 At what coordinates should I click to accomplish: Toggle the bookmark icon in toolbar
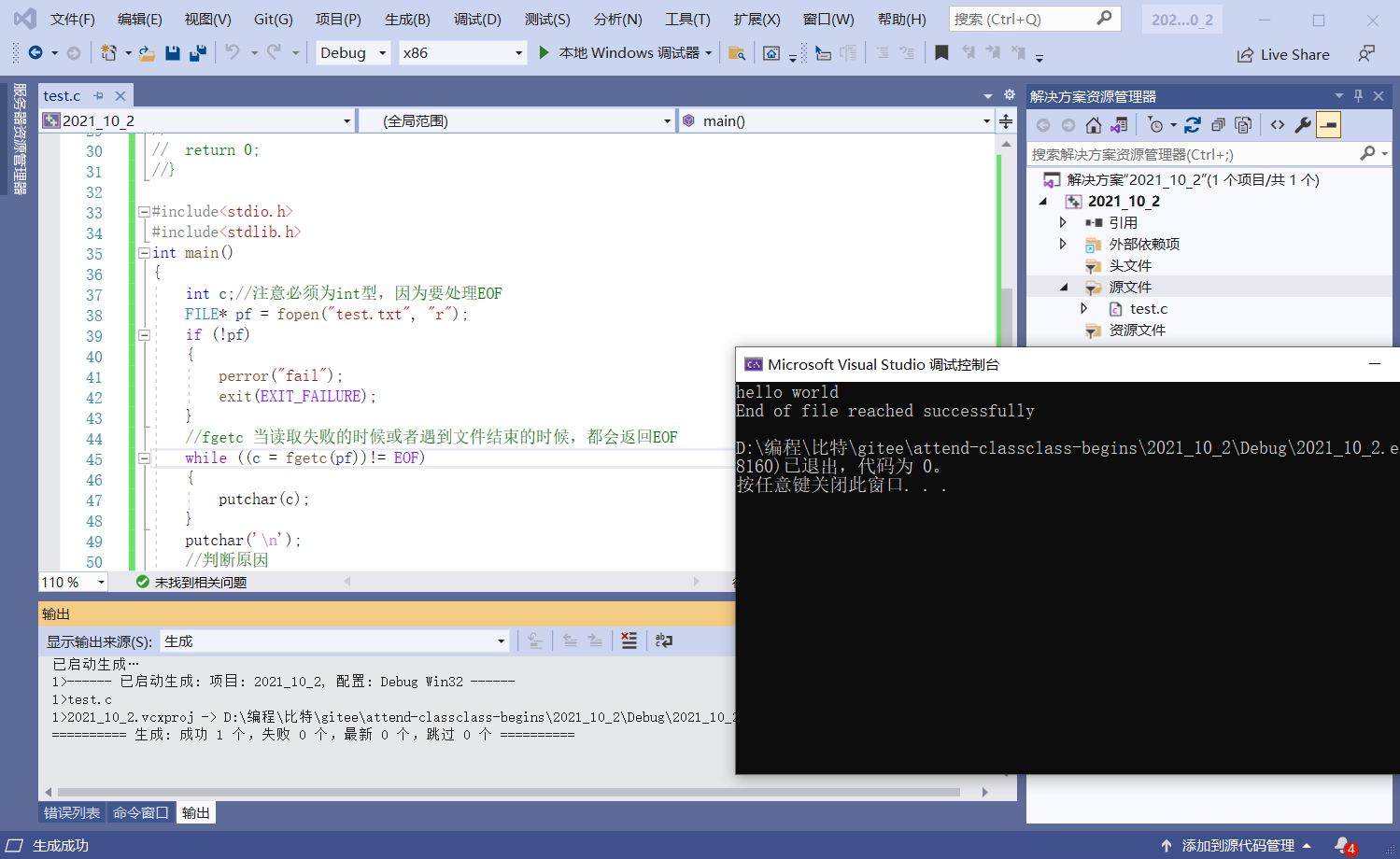click(941, 53)
